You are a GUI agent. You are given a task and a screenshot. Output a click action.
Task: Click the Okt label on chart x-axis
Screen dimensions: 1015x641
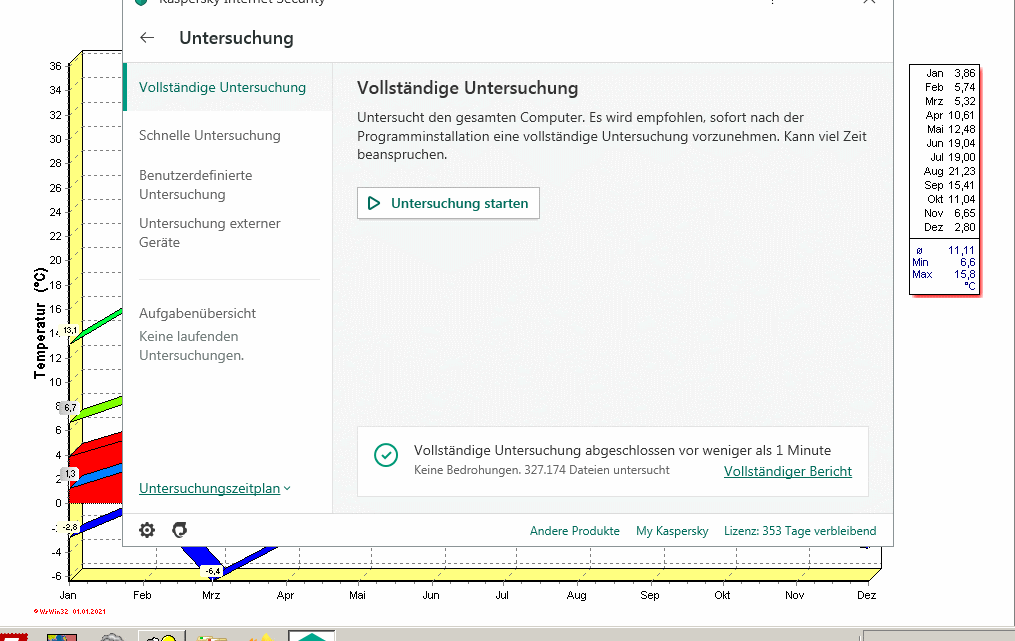[x=722, y=595]
